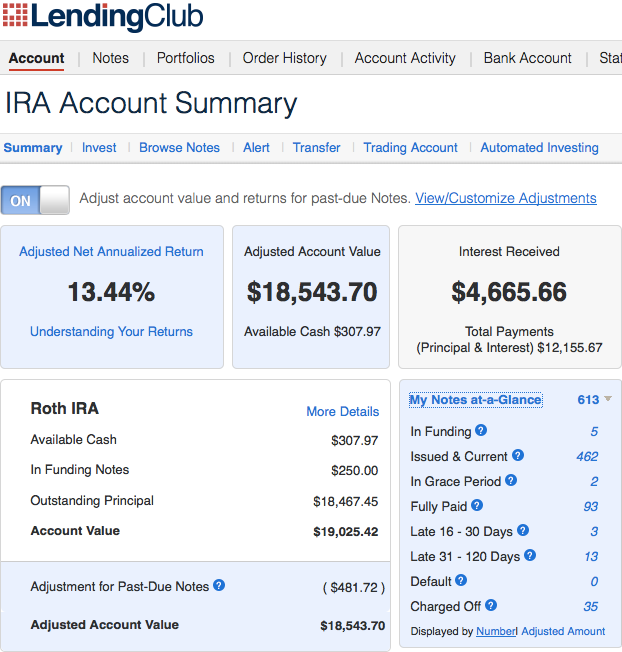The width and height of the screenshot is (622, 652).
Task: Display notes by Number link
Action: click(496, 631)
